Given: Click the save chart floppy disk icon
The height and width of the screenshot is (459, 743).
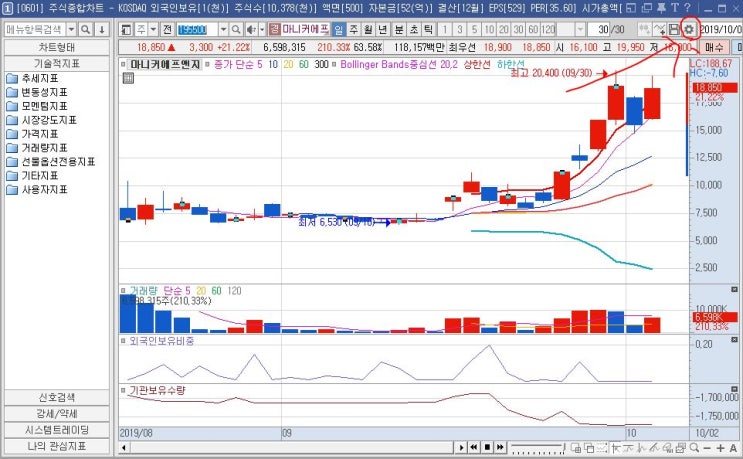Looking at the screenshot, I should click(x=674, y=30).
